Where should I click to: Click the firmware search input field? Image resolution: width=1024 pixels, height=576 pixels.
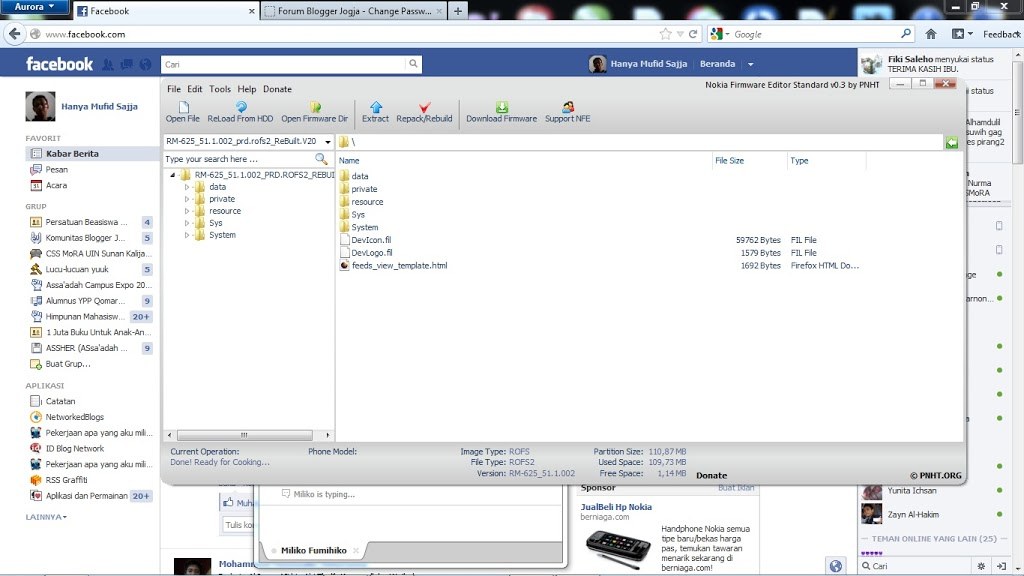coord(238,159)
